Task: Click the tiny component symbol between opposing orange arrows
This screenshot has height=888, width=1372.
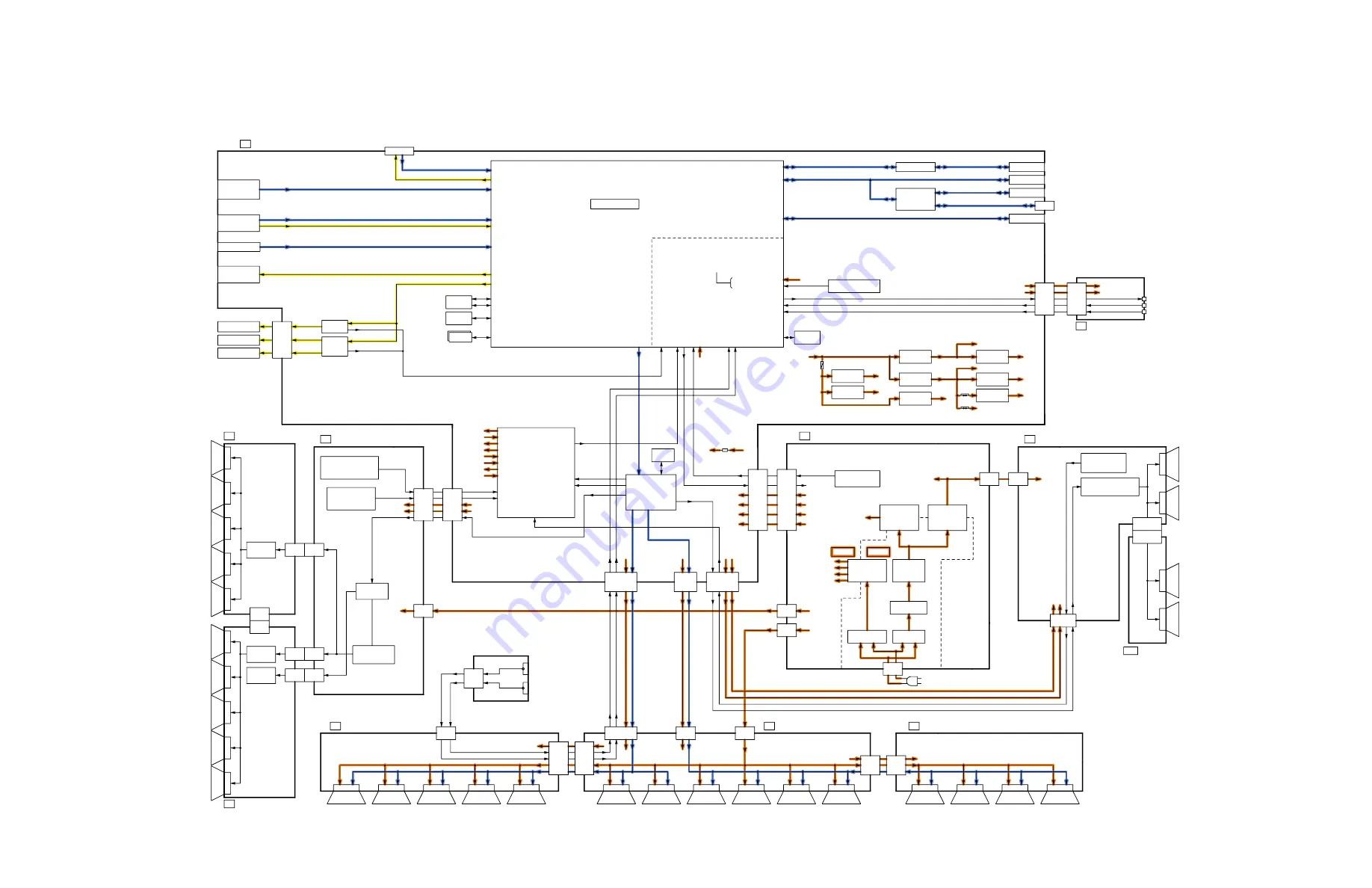Action: [x=725, y=450]
